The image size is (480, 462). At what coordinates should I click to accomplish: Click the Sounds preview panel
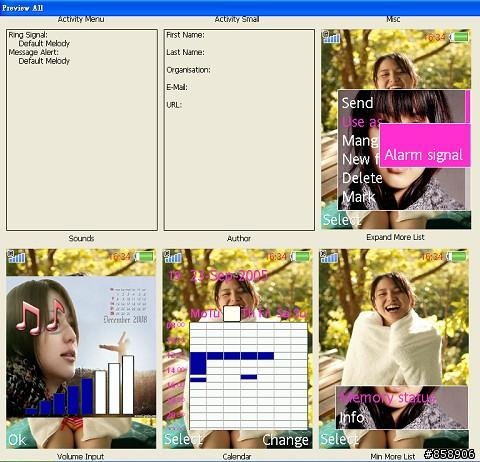[82, 130]
